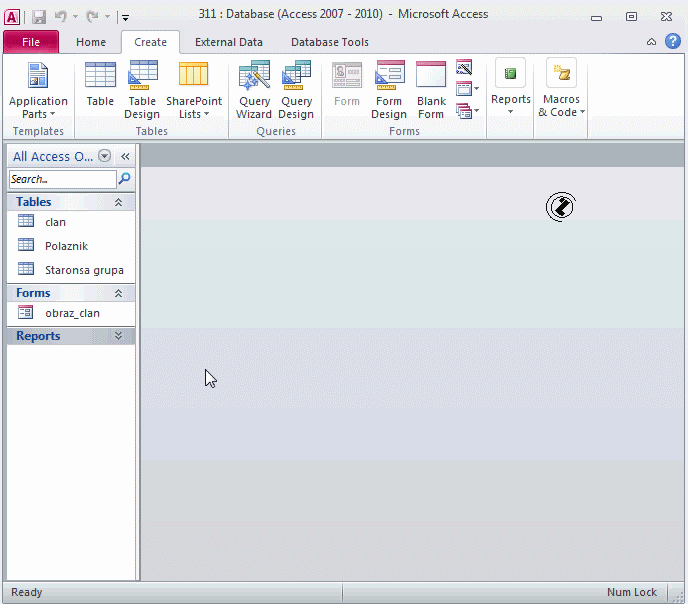Switch to the Home tab
This screenshot has height=604, width=688.
click(91, 42)
